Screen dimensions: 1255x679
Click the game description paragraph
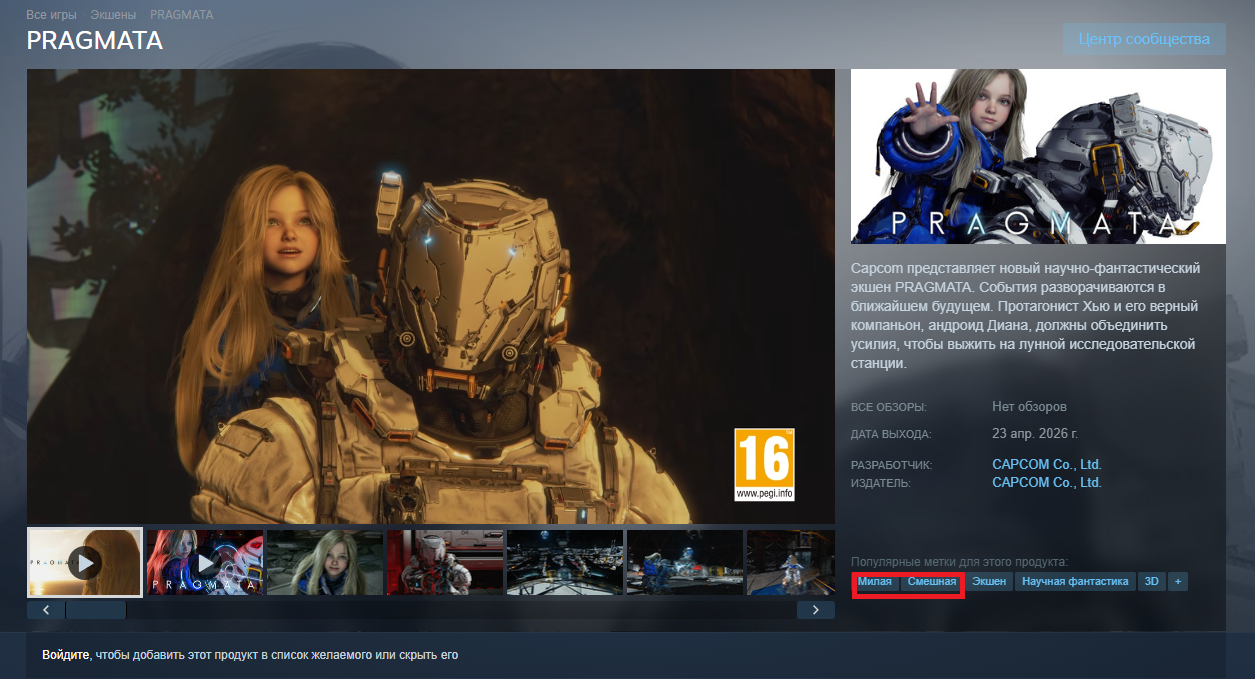(1025, 316)
